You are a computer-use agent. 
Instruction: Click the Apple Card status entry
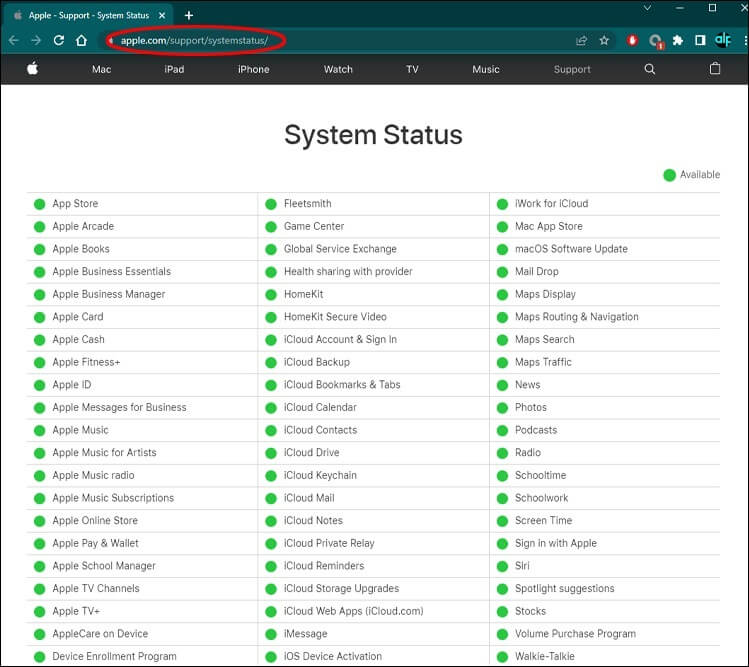click(x=78, y=317)
